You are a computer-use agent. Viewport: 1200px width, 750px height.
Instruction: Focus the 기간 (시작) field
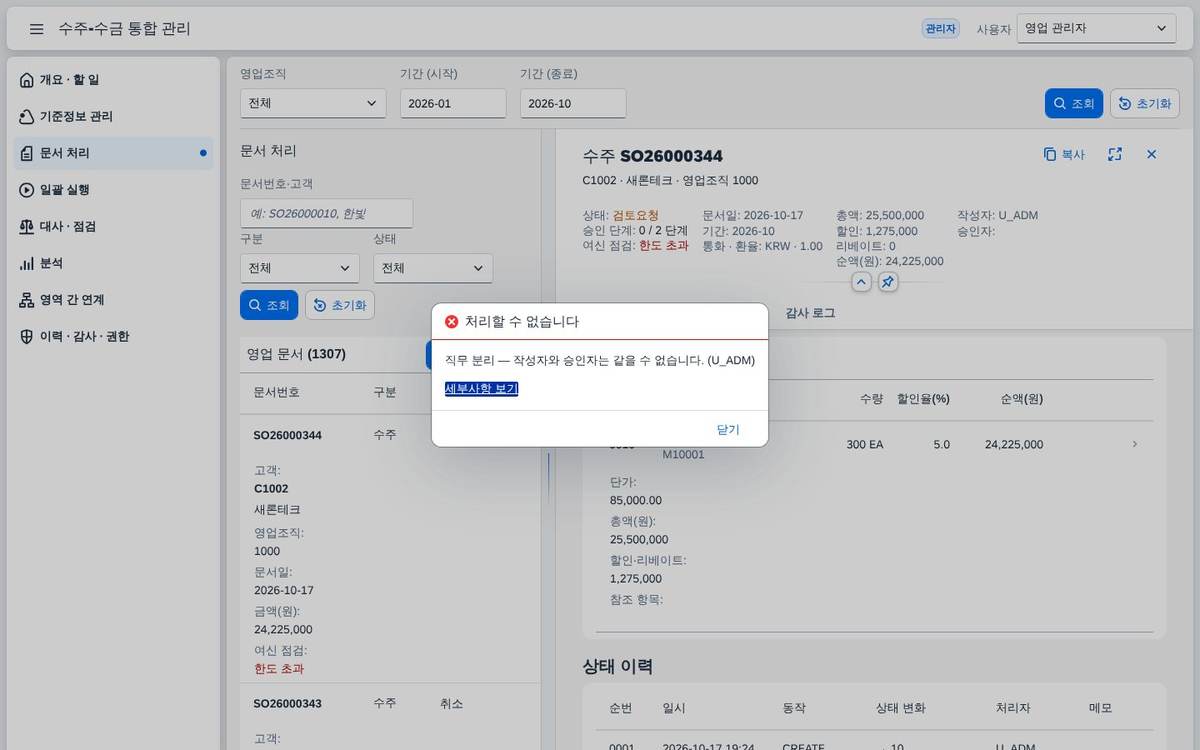point(453,103)
